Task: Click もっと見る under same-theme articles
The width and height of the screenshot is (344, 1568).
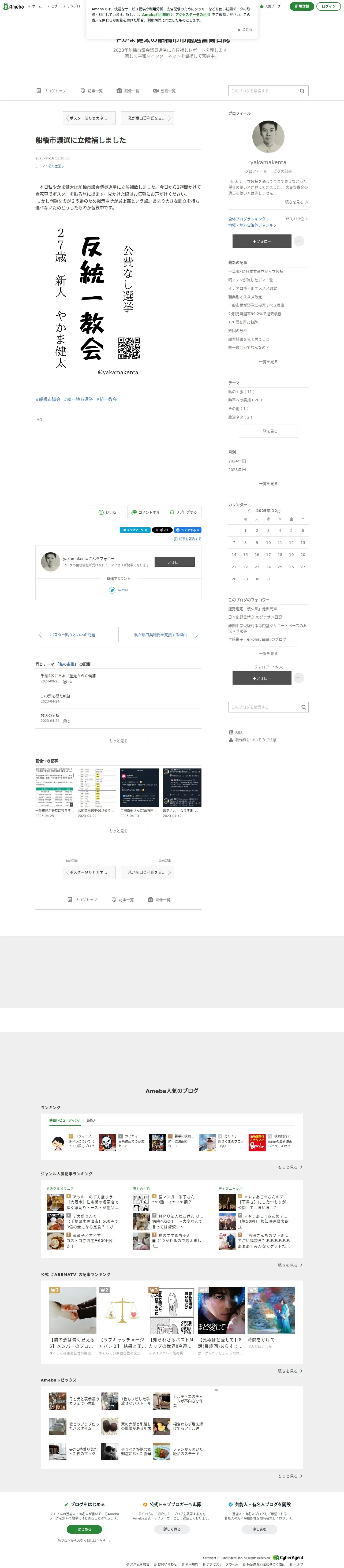Action: 118,741
